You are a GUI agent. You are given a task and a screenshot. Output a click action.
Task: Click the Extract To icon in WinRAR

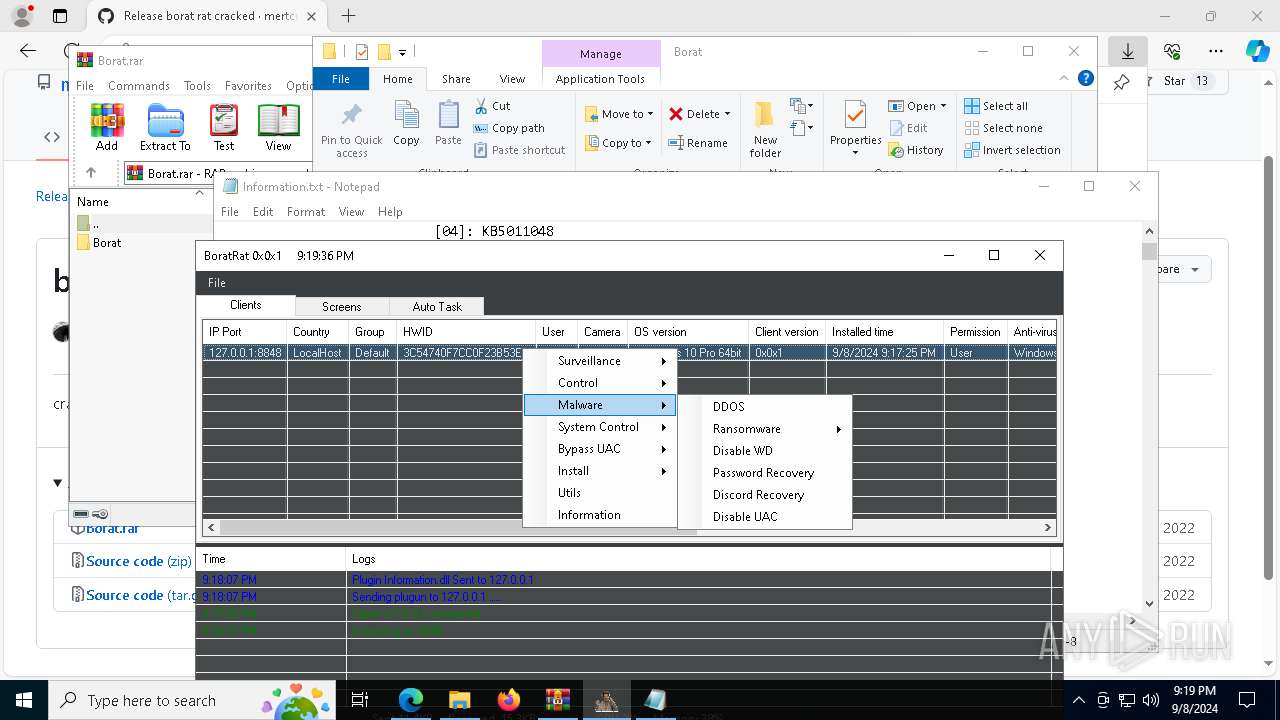pyautogui.click(x=165, y=127)
